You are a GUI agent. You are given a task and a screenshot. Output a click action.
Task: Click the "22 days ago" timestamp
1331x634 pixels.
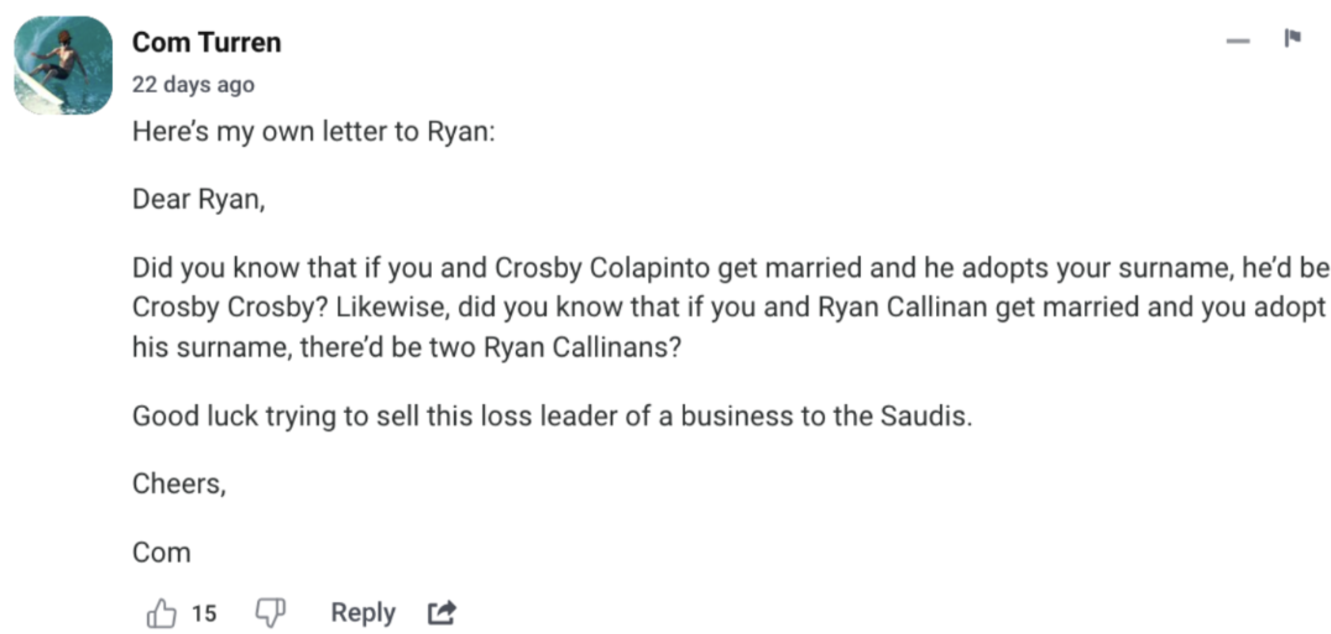[x=193, y=85]
